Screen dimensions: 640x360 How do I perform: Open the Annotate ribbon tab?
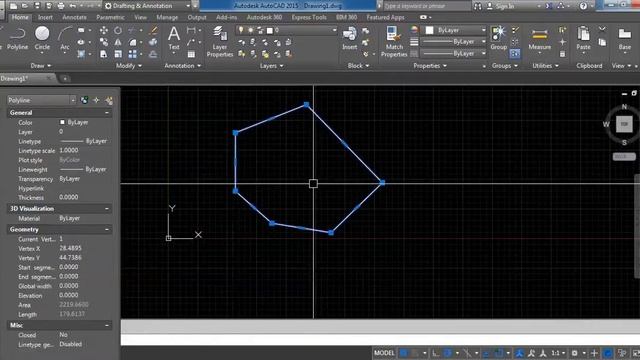coord(74,18)
